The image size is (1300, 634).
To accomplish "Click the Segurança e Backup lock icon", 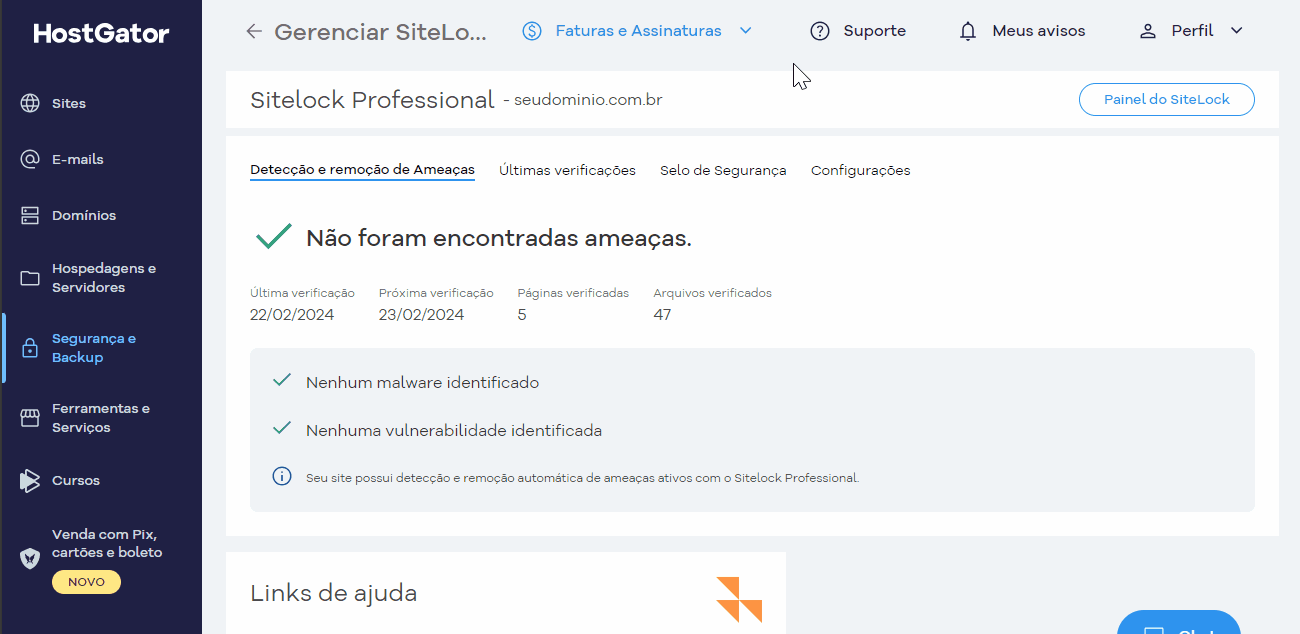I will (30, 348).
